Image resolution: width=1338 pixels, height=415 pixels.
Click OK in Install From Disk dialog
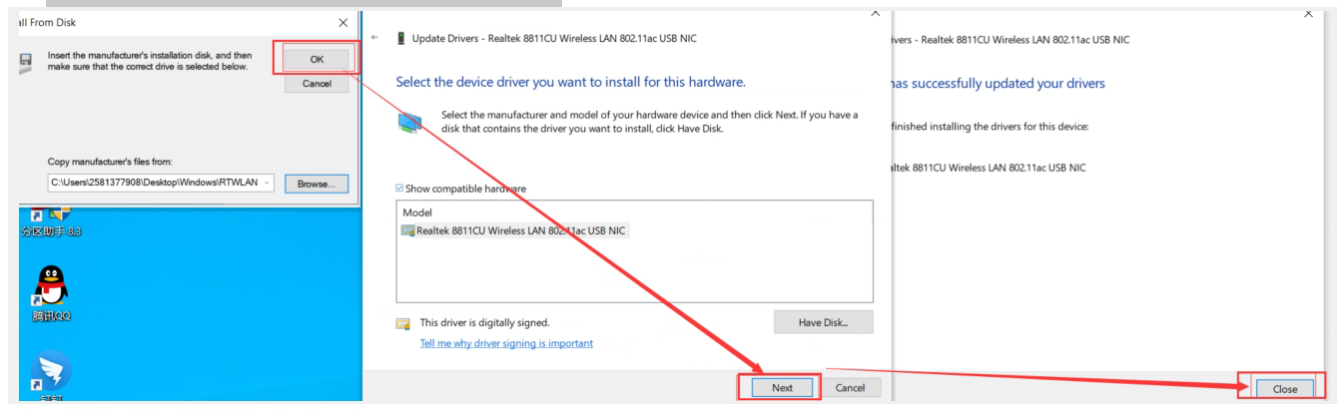click(x=317, y=60)
